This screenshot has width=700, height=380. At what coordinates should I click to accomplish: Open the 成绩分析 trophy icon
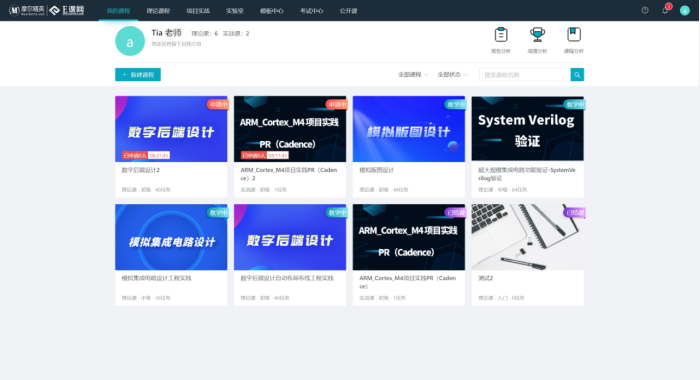pos(537,35)
